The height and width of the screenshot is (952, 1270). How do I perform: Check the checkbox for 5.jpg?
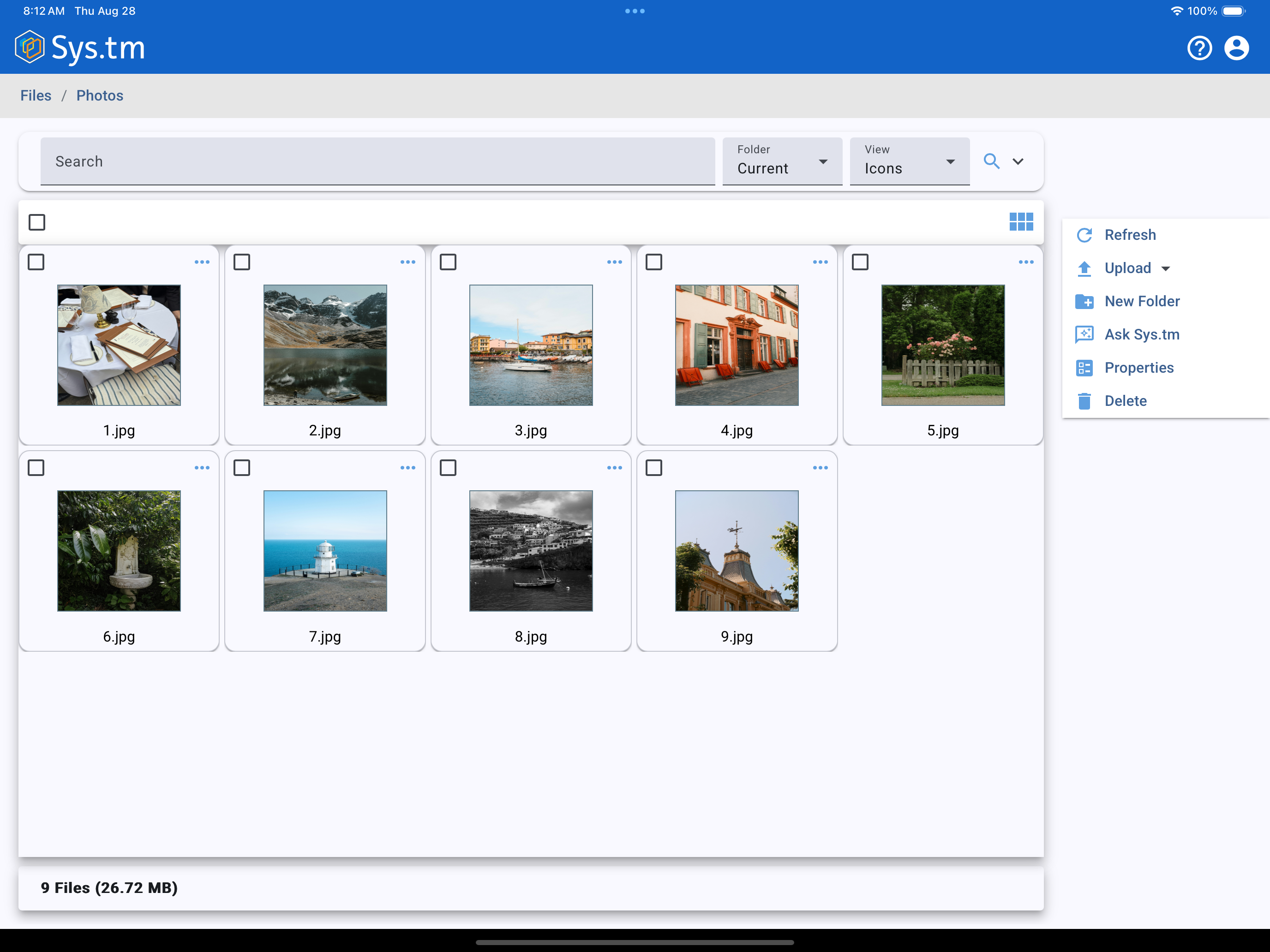860,262
